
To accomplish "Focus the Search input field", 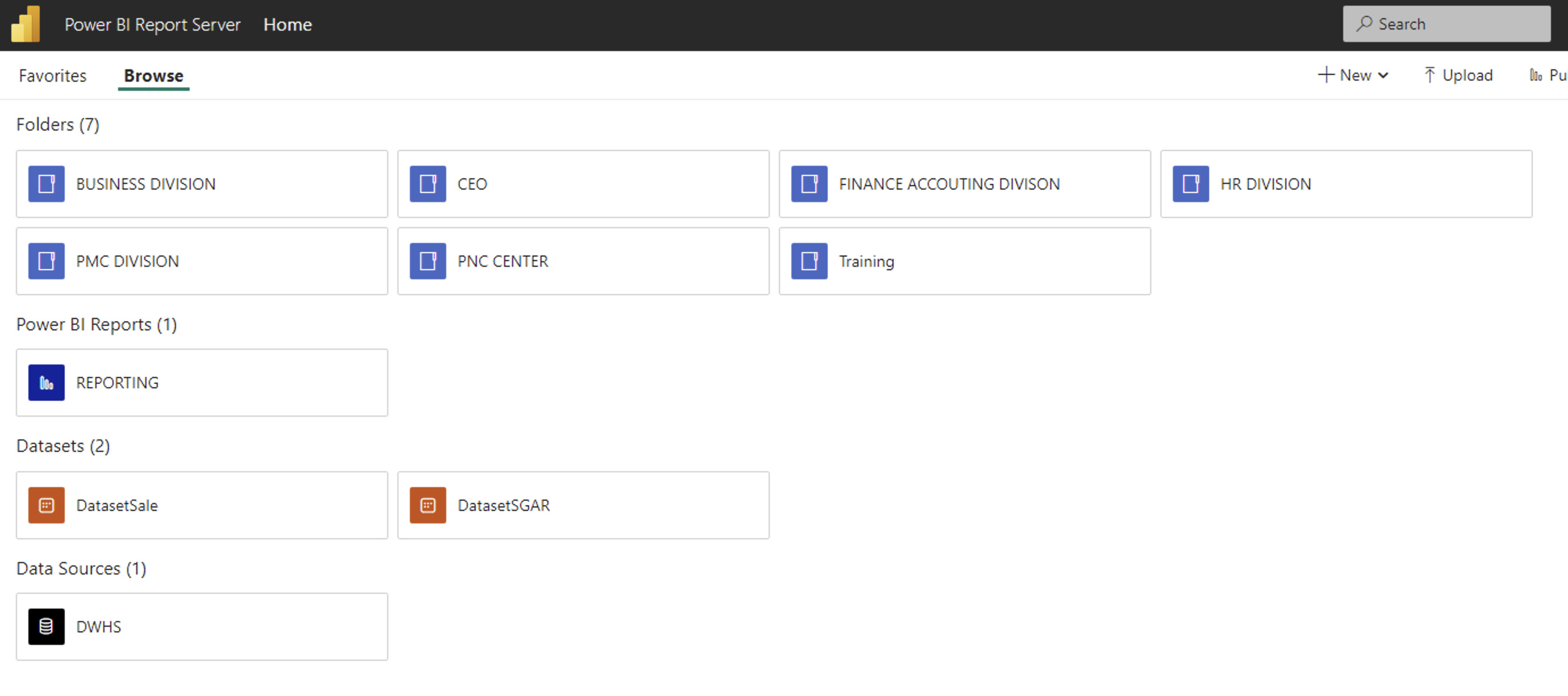I will tap(1447, 24).
